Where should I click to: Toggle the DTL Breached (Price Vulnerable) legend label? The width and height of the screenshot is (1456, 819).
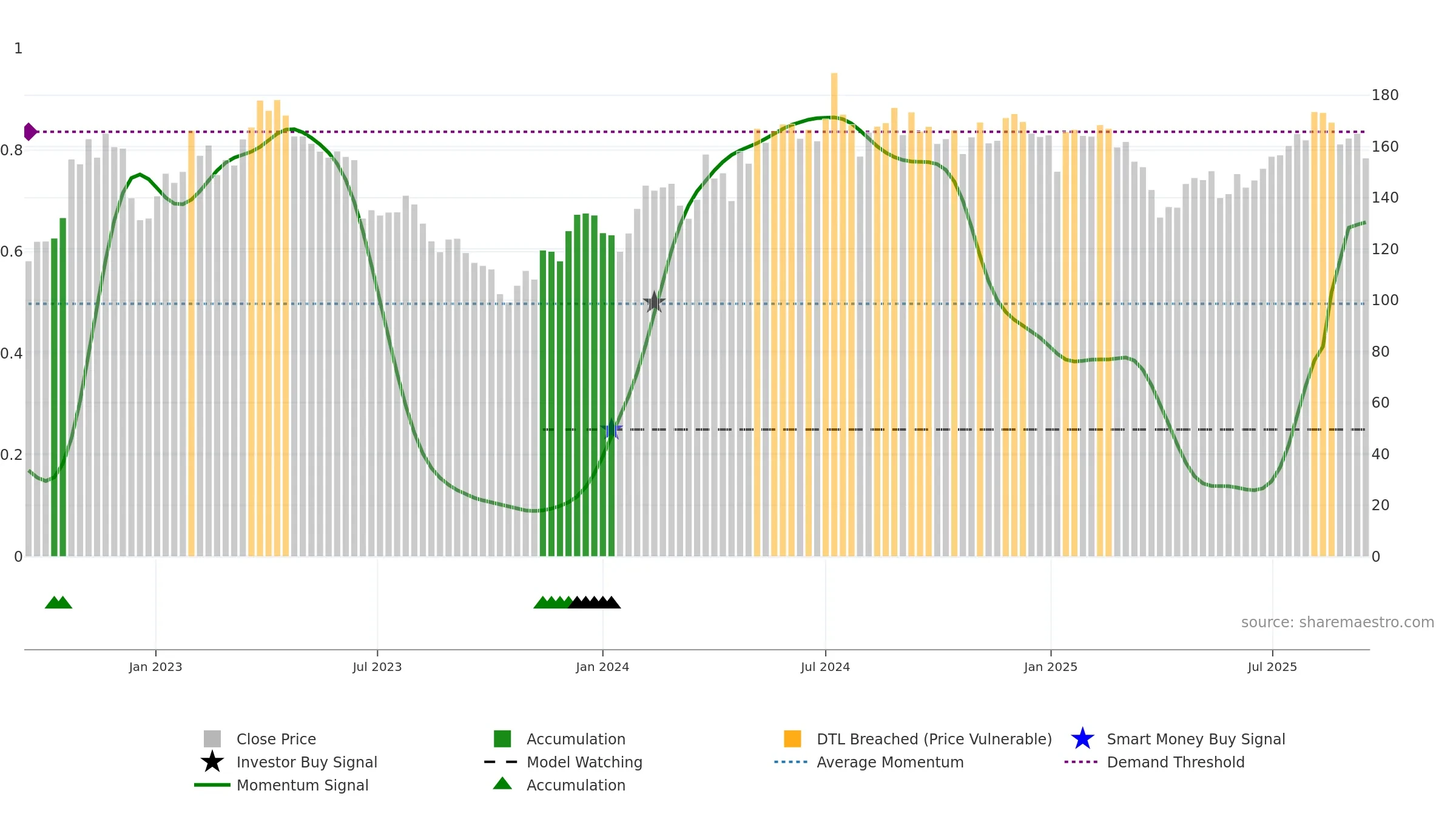tap(934, 739)
